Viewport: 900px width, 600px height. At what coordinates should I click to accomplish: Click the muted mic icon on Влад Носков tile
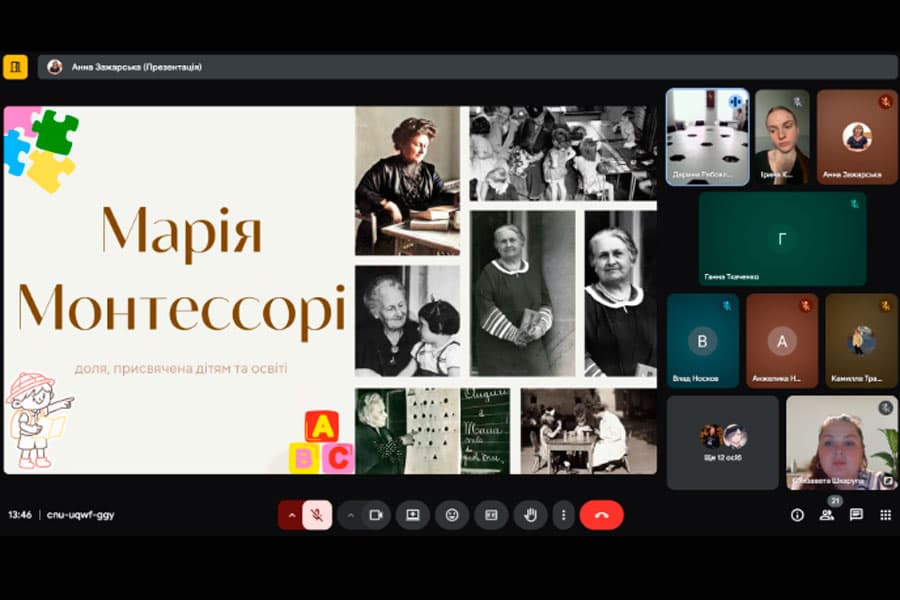click(x=727, y=305)
